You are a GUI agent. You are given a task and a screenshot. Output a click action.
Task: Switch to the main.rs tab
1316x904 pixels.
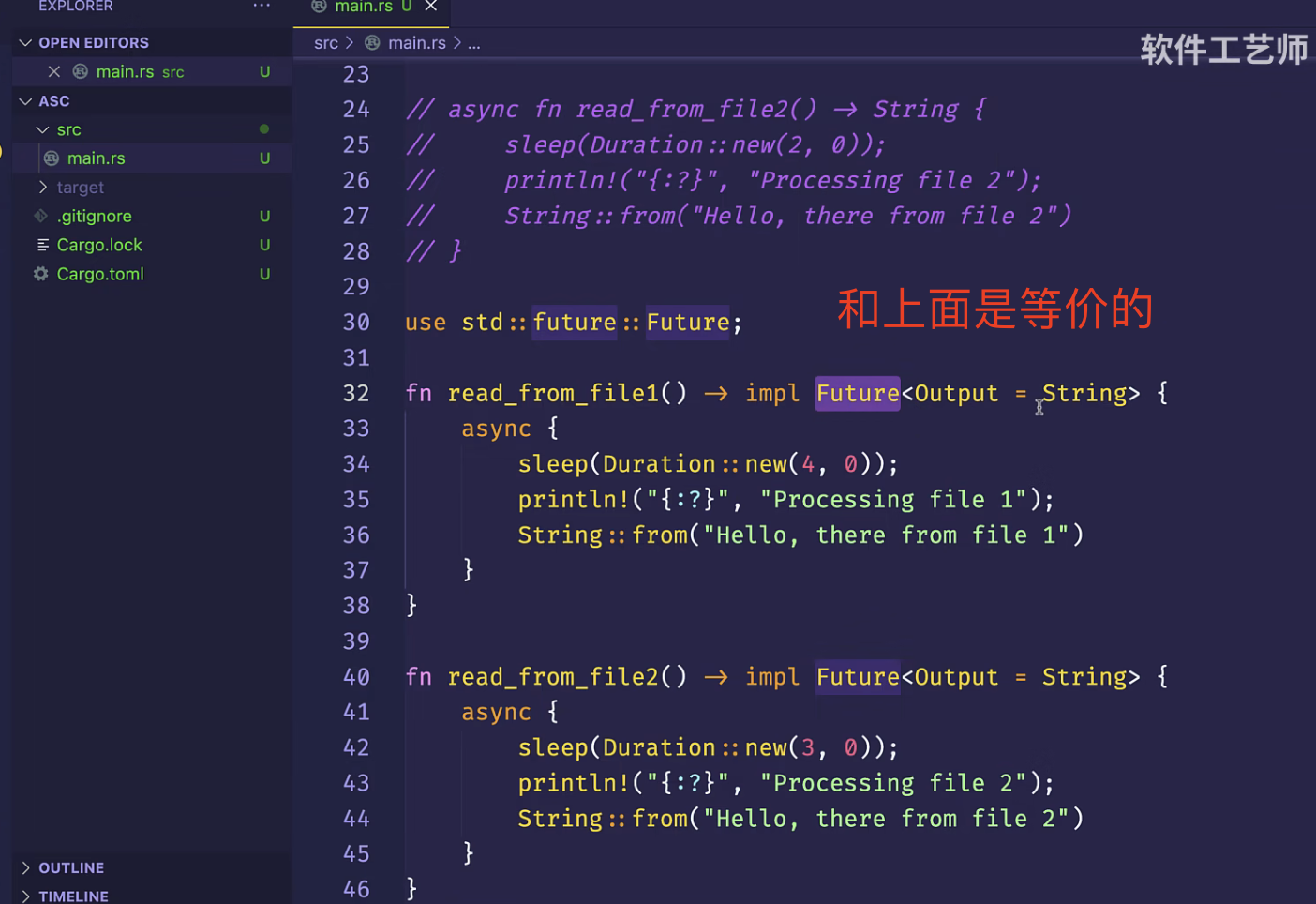click(x=364, y=7)
